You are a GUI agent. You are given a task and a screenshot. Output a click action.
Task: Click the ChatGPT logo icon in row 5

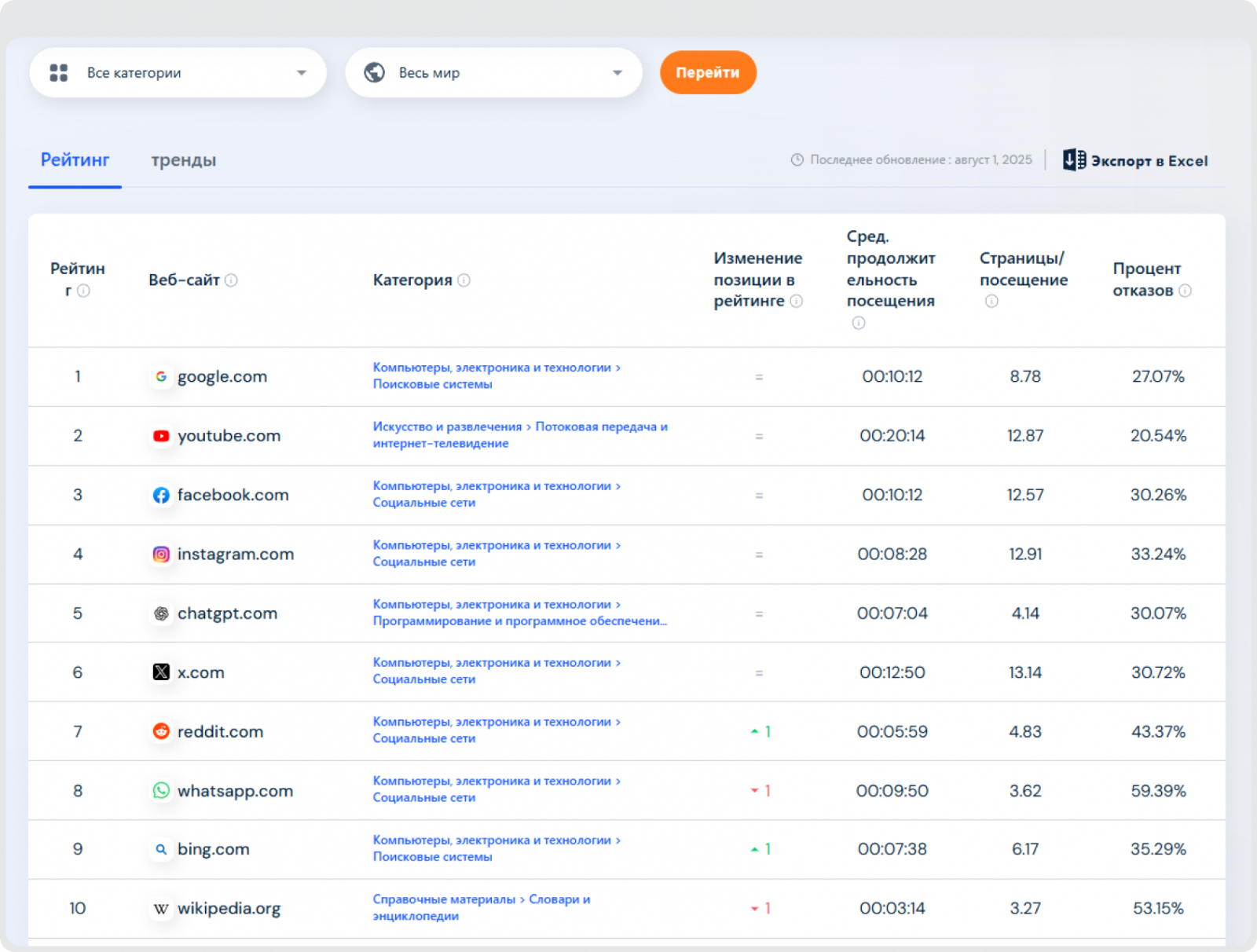(161, 613)
